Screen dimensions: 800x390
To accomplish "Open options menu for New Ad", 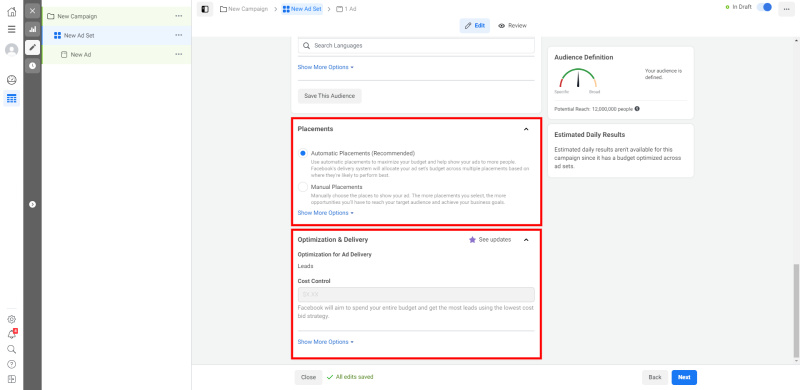I will click(179, 54).
